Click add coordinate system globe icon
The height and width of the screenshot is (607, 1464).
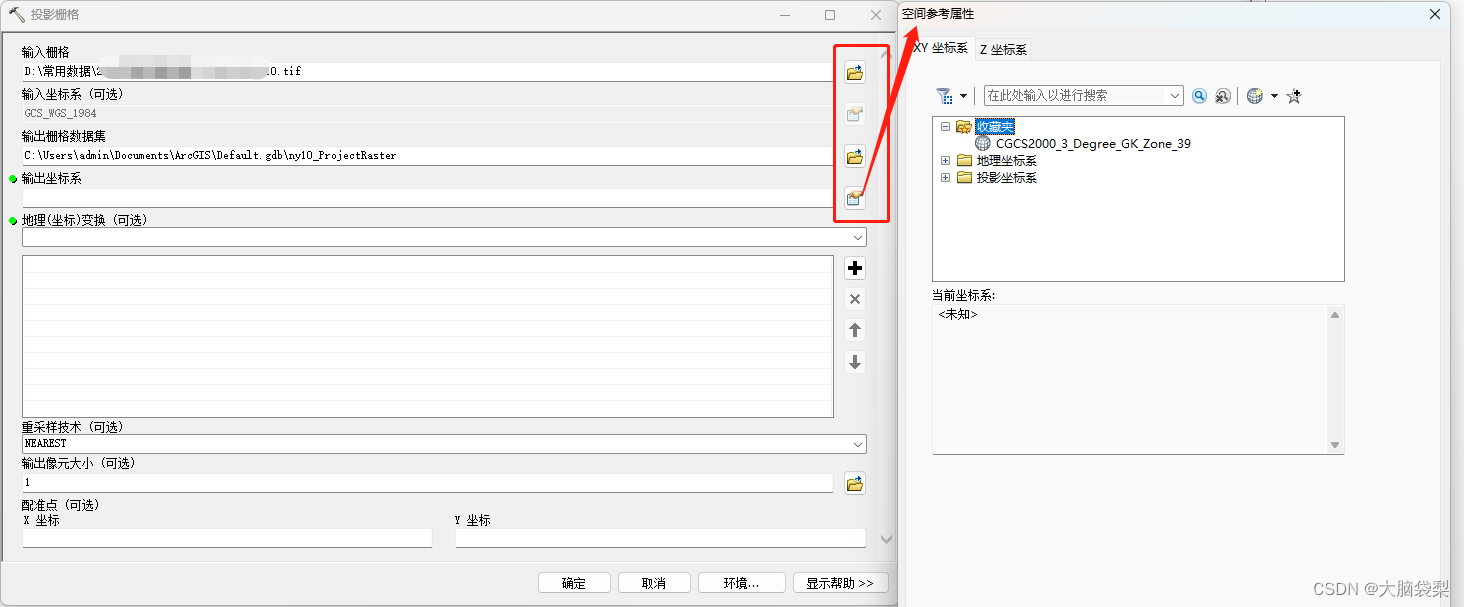pos(1255,96)
